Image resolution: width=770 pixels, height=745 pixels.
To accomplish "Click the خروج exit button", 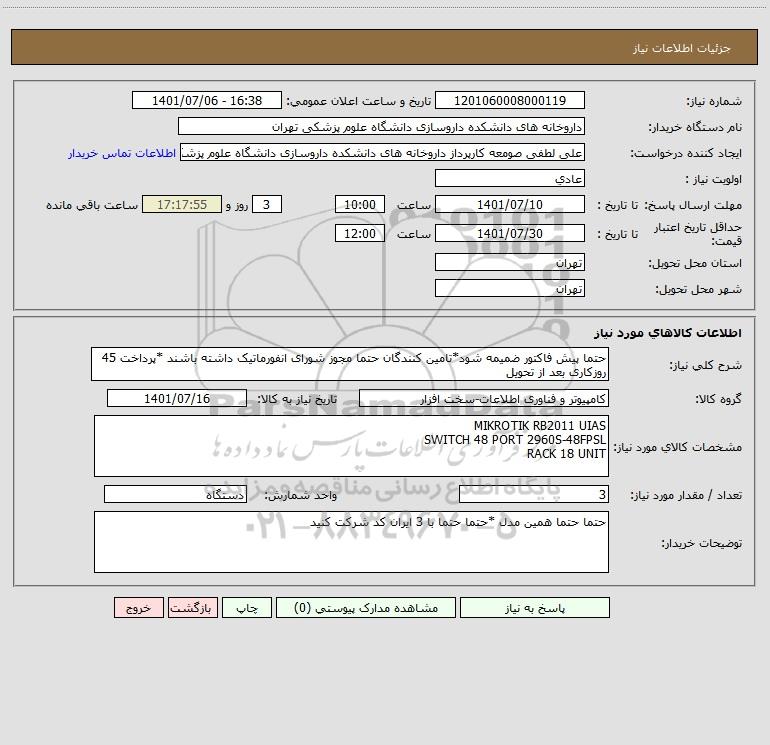I will (x=138, y=607).
